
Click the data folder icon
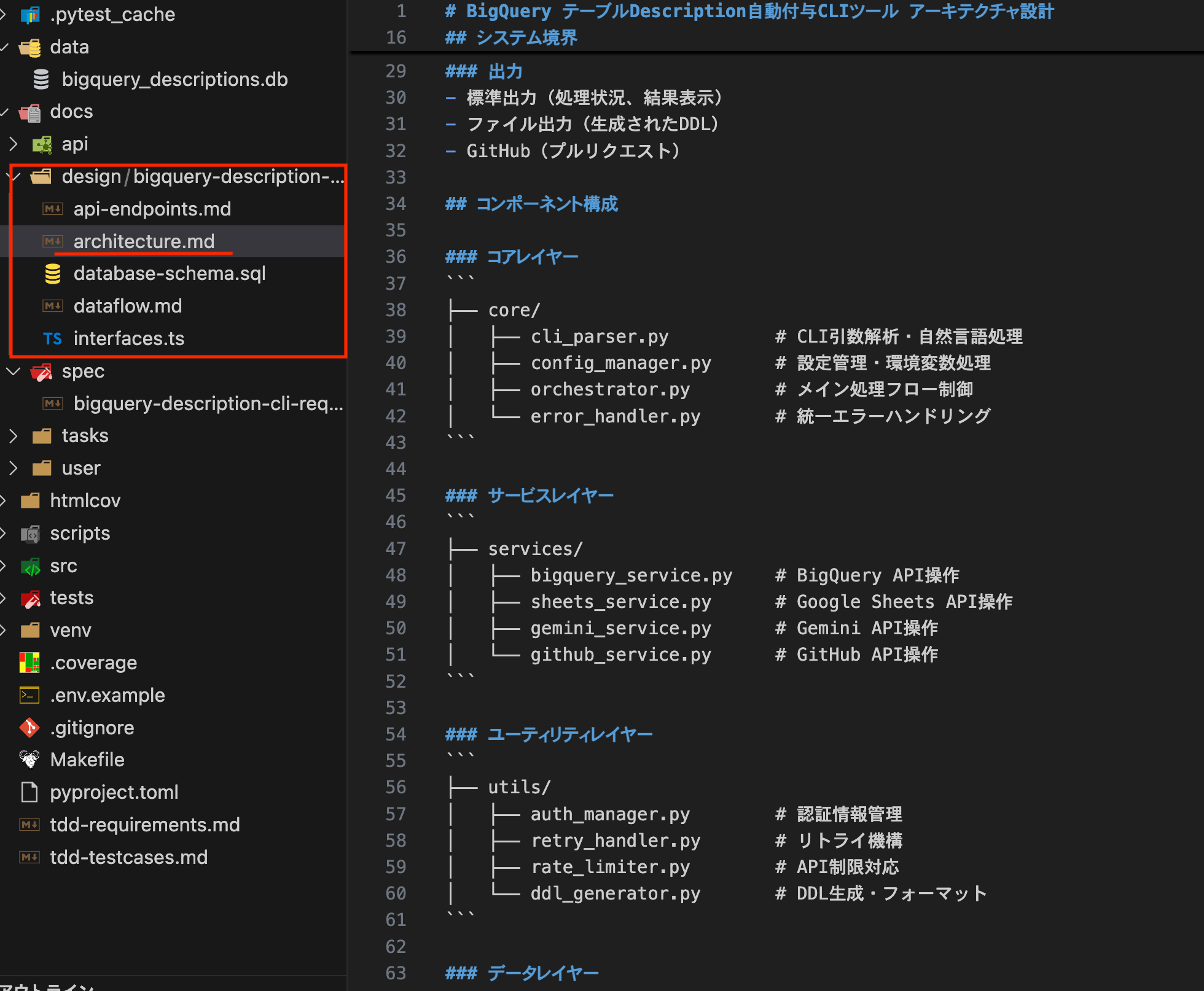pyautogui.click(x=29, y=47)
